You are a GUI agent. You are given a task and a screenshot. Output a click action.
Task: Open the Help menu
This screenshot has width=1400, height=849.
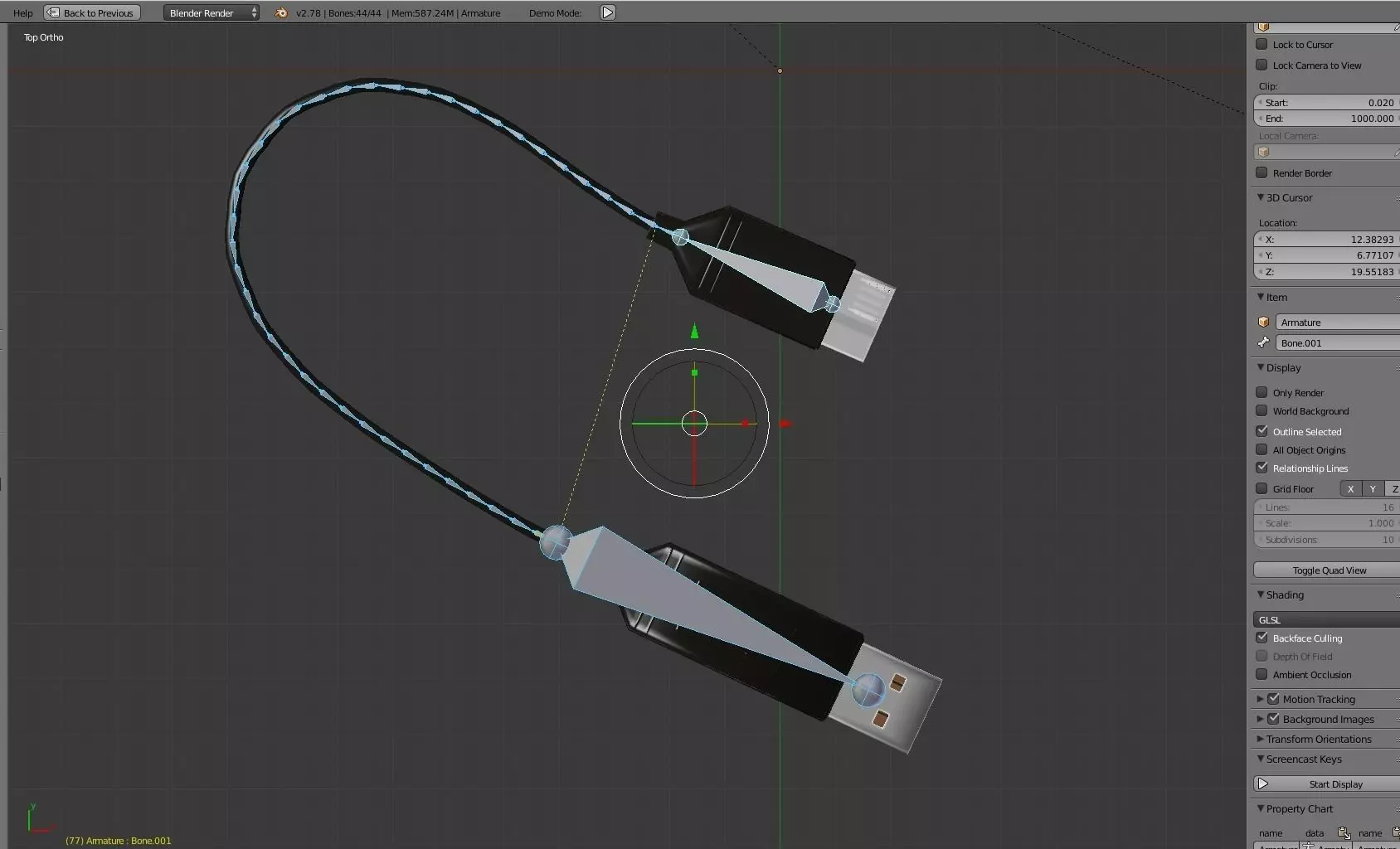(x=23, y=12)
